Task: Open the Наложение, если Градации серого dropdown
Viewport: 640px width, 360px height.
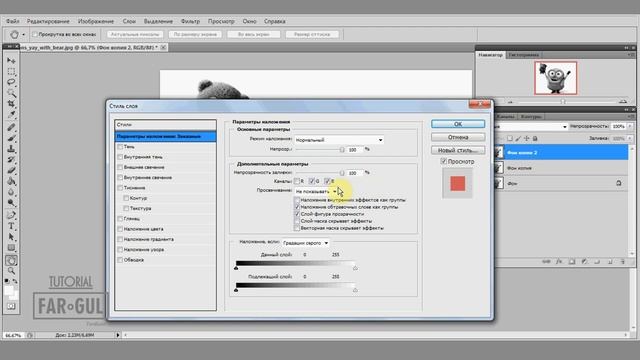Action: pos(305,243)
